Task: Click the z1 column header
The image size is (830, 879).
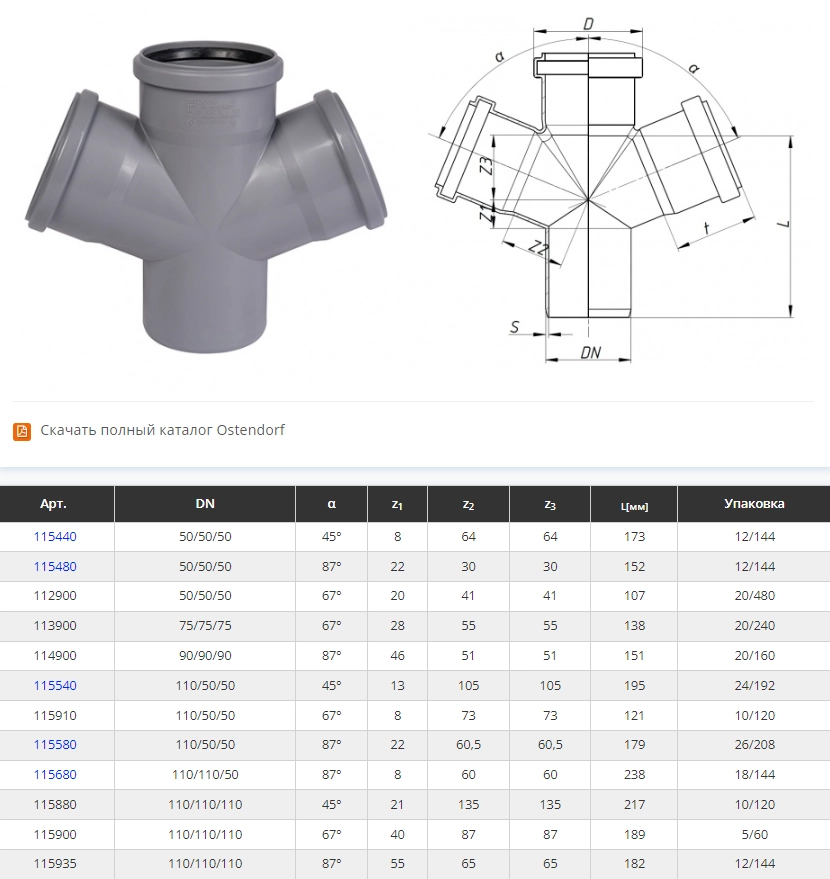Action: (x=397, y=504)
